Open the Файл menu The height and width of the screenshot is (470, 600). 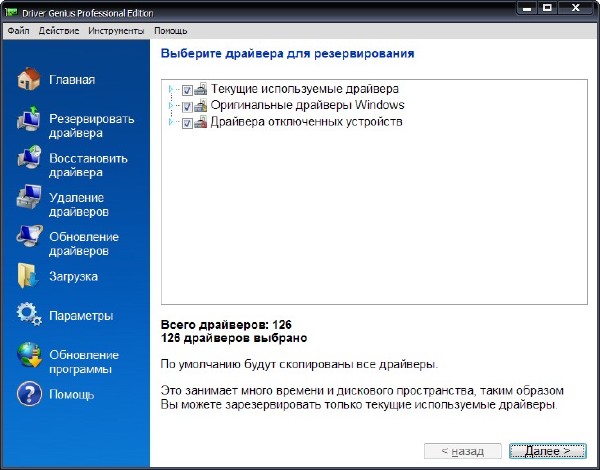18,31
